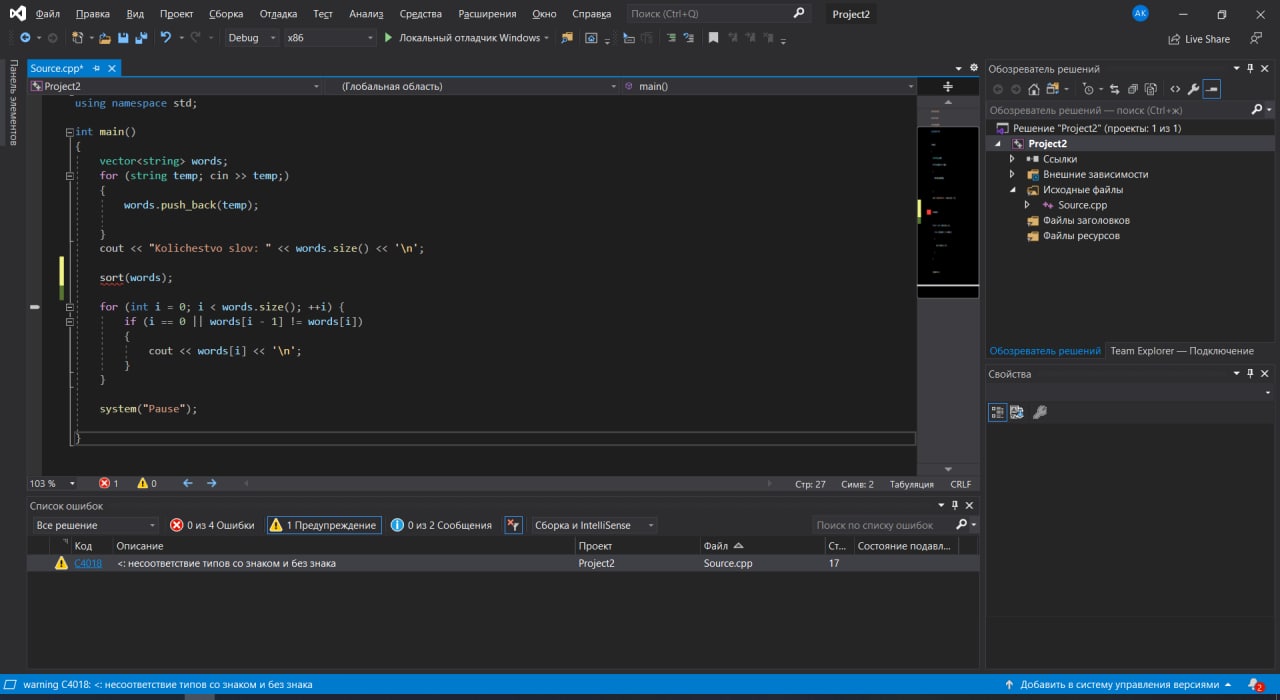The image size is (1280, 700).
Task: Click the Alphabetical sort icon in Properties
Action: [x=1017, y=412]
